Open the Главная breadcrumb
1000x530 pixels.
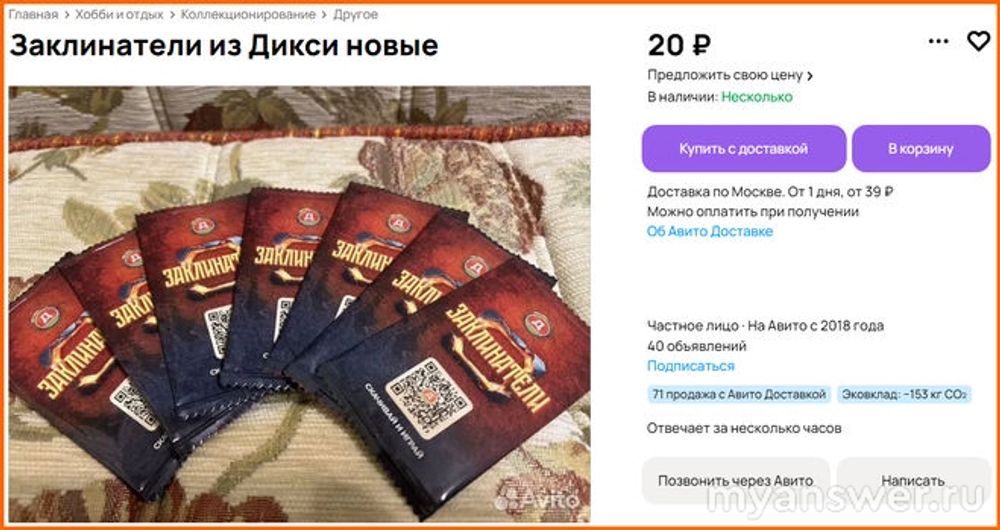[33, 14]
